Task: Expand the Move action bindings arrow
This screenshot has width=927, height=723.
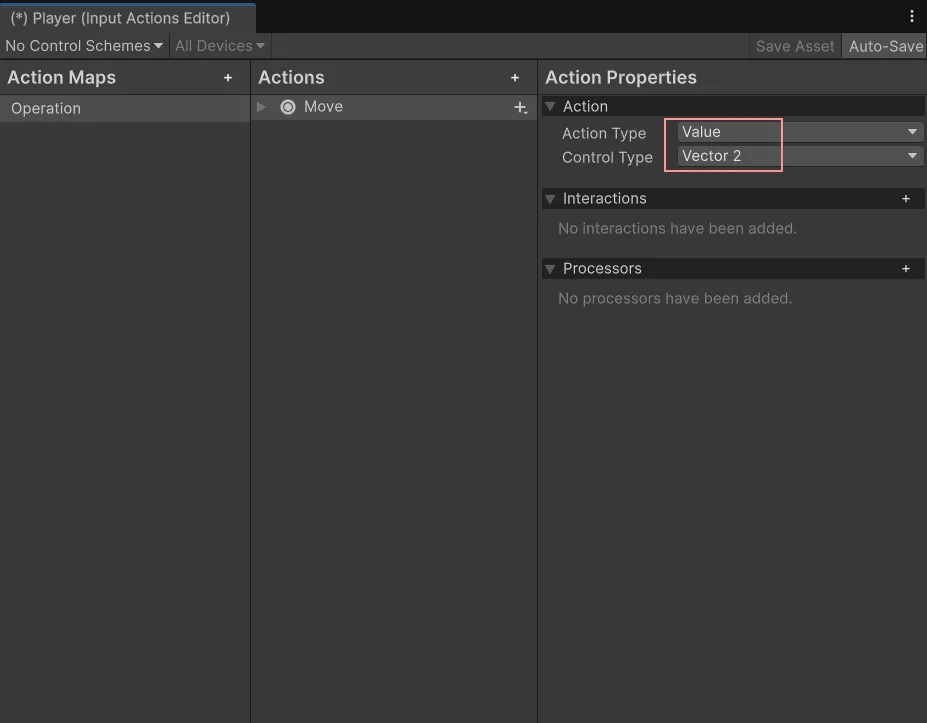Action: (x=262, y=107)
